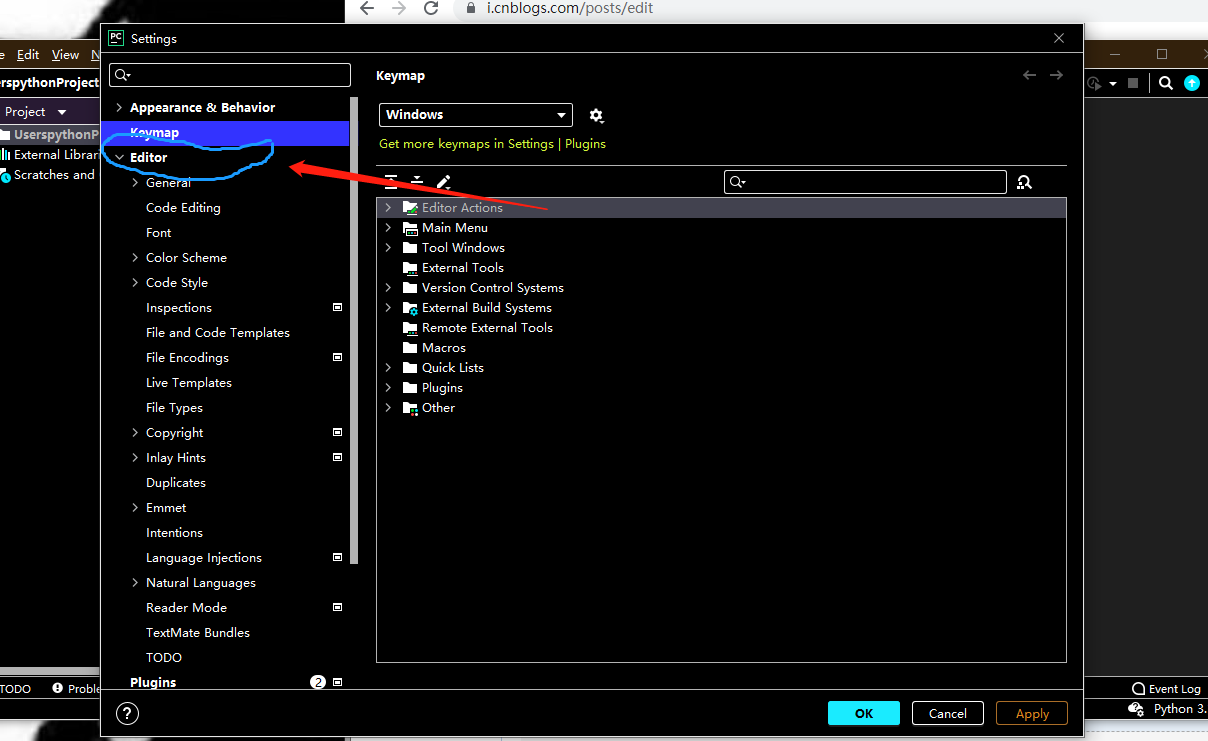
Task: Open run configuration dropdown arrow in PyCharm
Action: pyautogui.click(x=1113, y=84)
